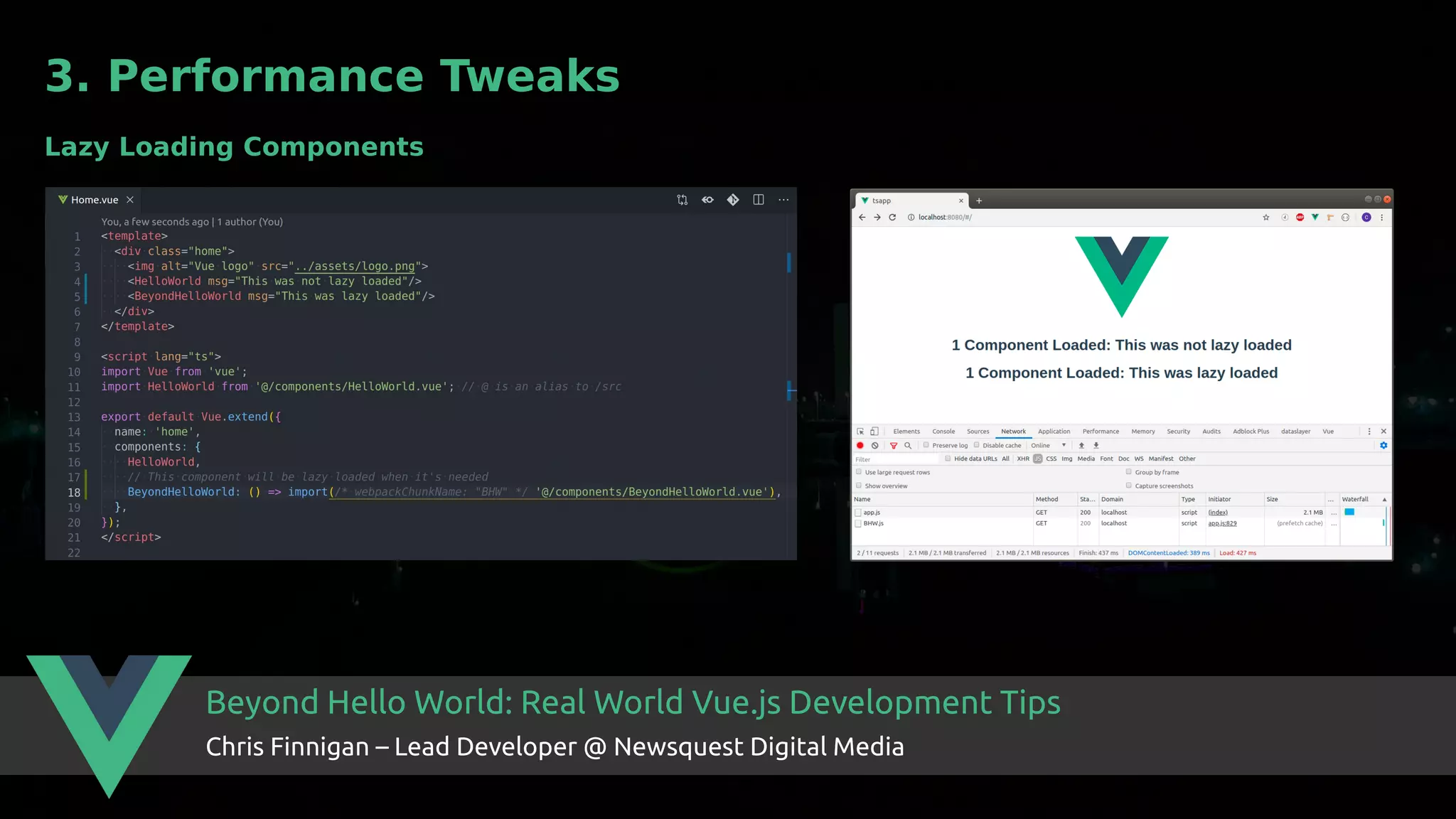Image resolution: width=1456 pixels, height=819 pixels.
Task: Open network search magnifier
Action: click(908, 446)
